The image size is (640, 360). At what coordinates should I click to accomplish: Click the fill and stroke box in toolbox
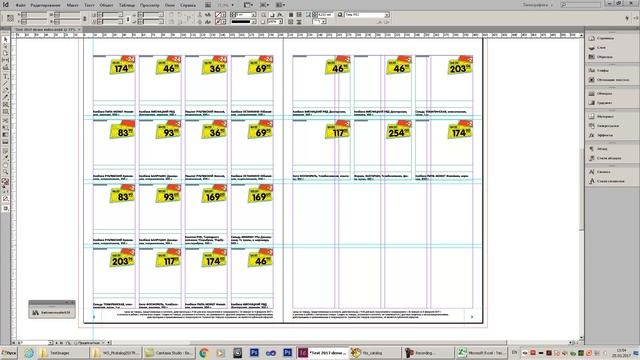point(5,183)
